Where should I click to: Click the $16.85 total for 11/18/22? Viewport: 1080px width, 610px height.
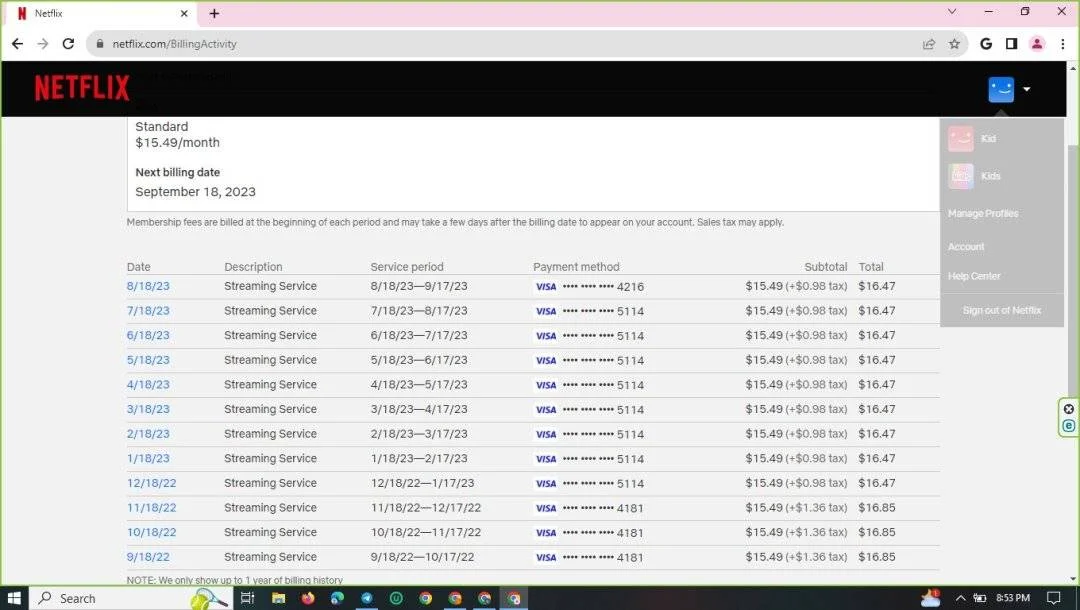tap(877, 507)
